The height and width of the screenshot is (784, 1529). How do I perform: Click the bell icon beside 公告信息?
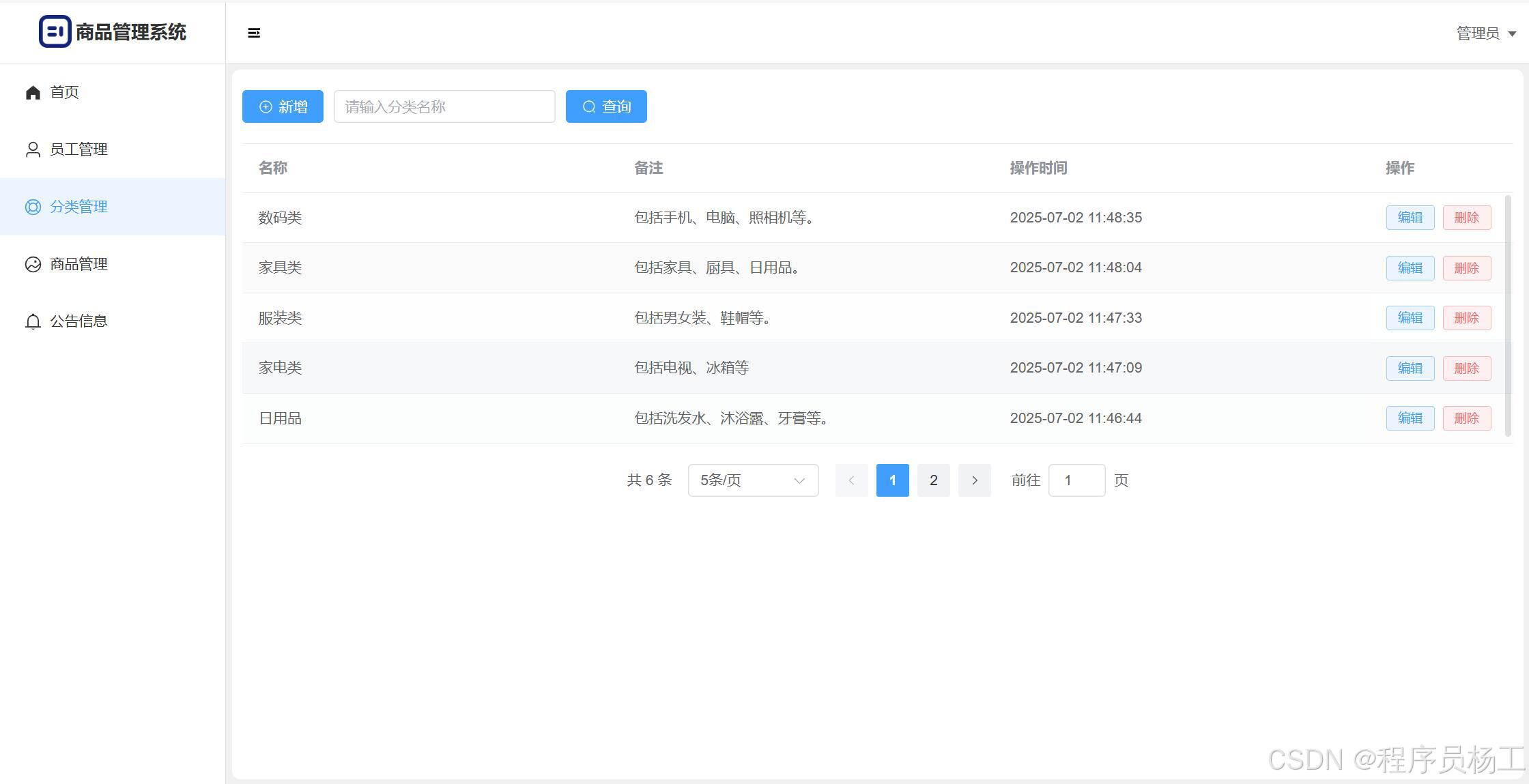coord(33,321)
